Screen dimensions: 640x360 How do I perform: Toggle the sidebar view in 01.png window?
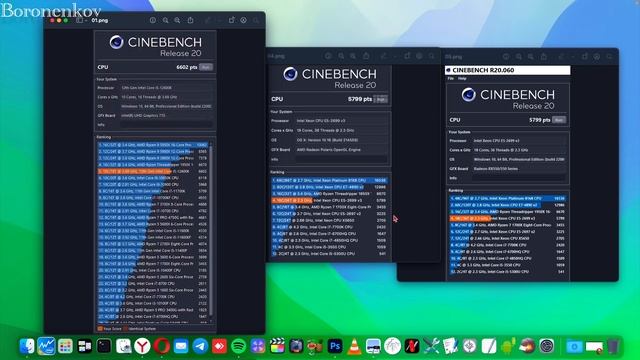[79, 20]
